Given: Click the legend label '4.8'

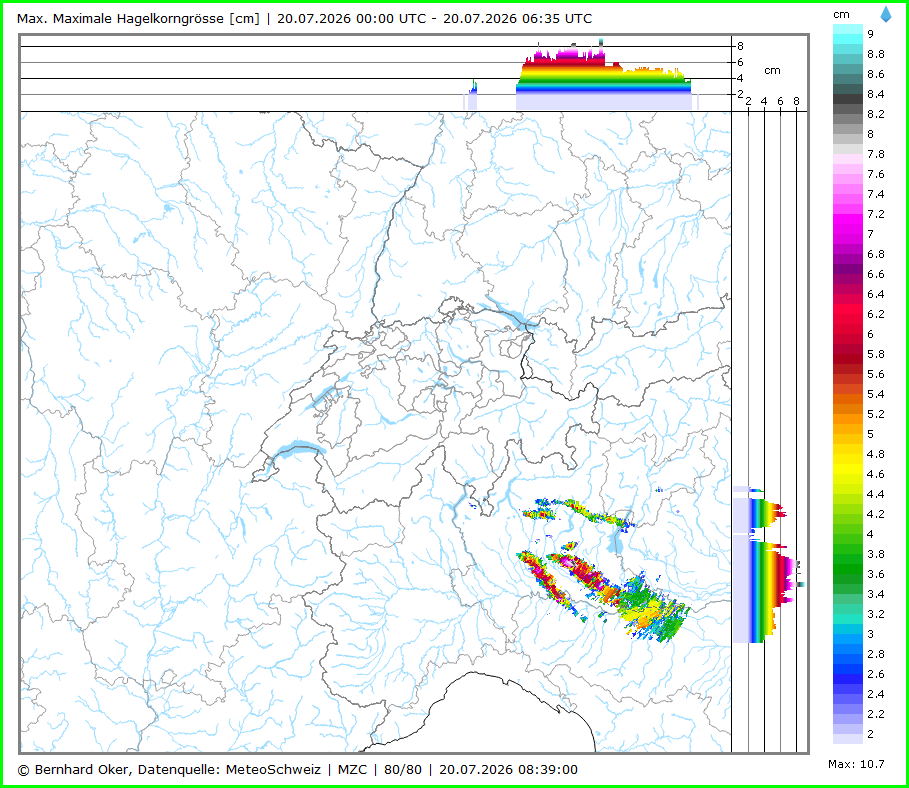Looking at the screenshot, I should 876,454.
